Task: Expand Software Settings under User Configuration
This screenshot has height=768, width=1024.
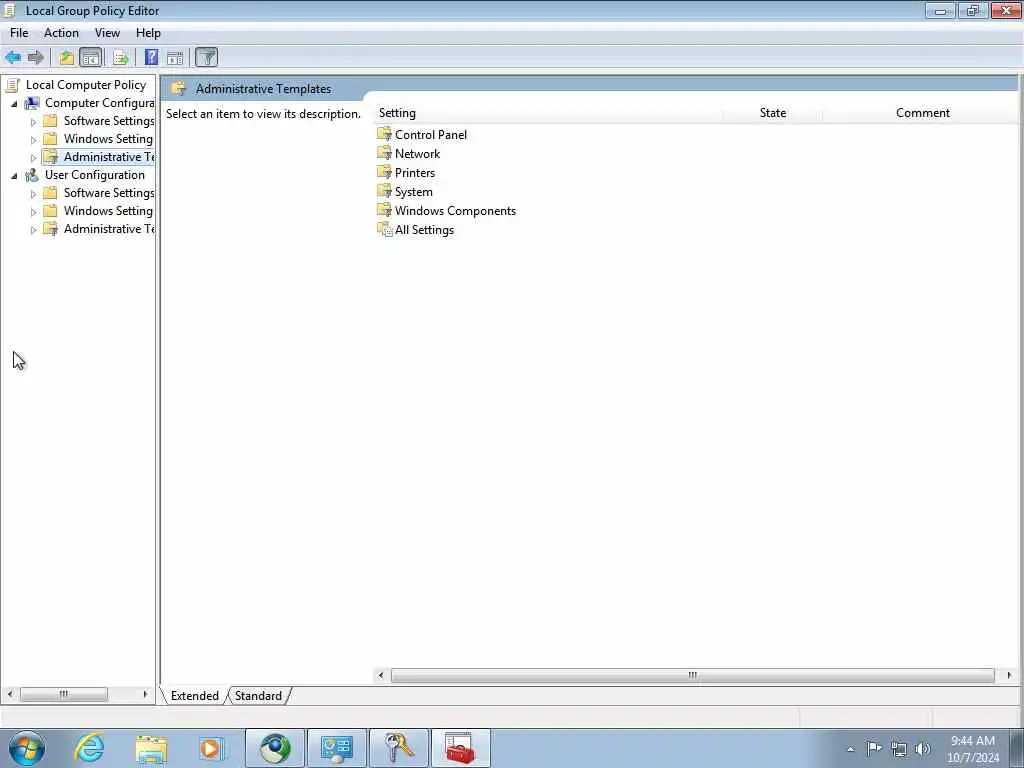Action: point(33,194)
